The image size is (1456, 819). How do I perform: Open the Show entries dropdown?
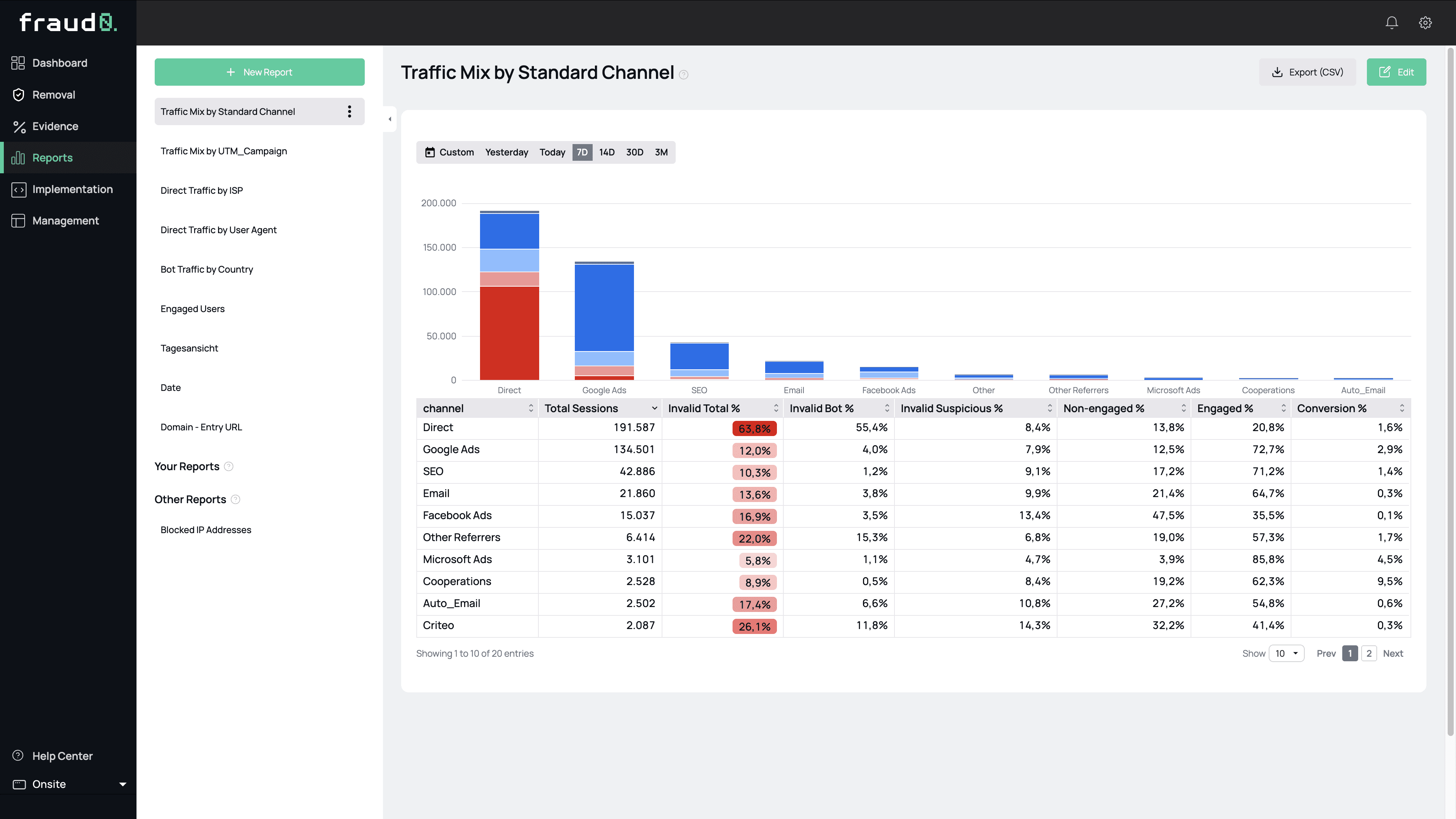1287,653
